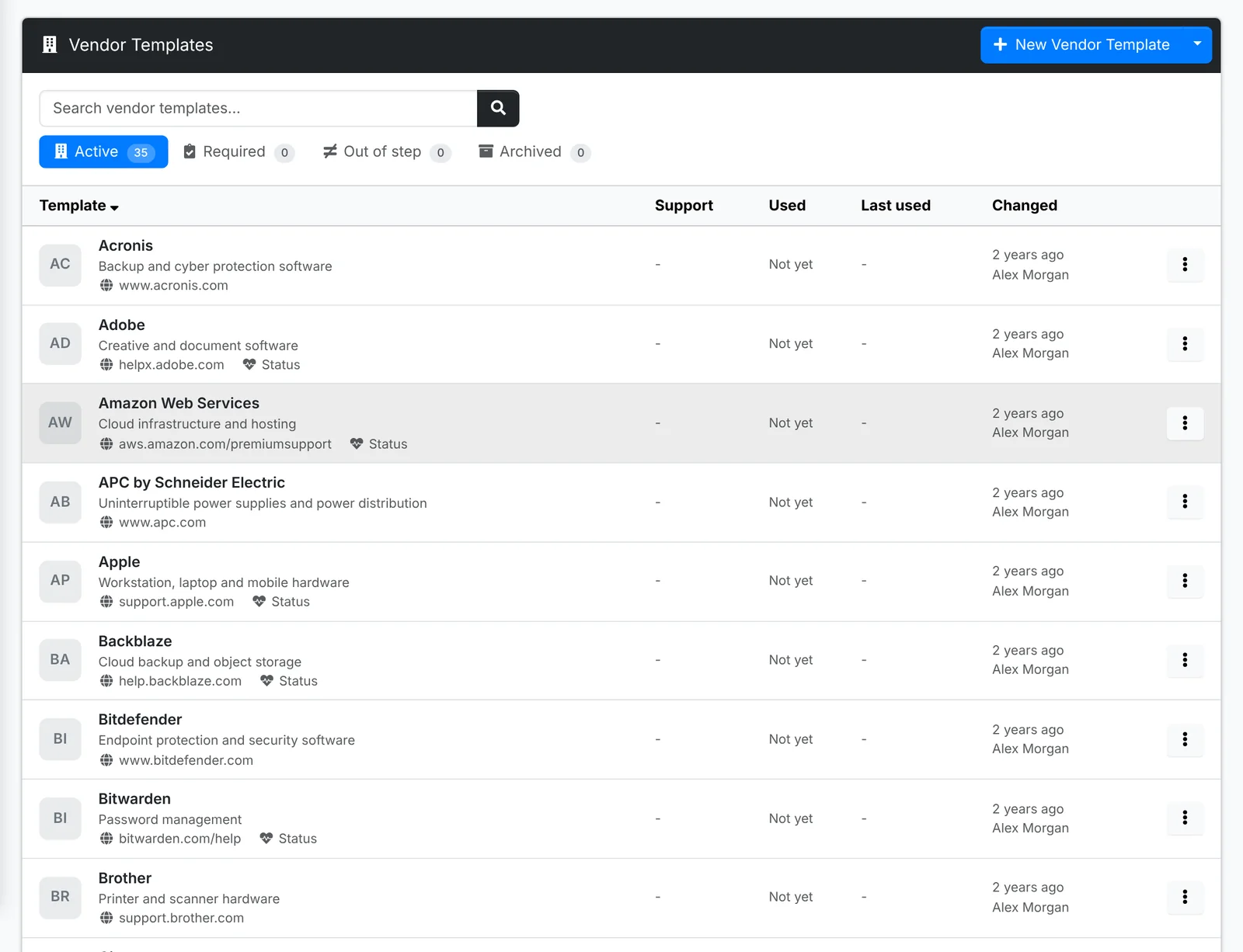Open actions menu for Acronis row

tap(1185, 264)
